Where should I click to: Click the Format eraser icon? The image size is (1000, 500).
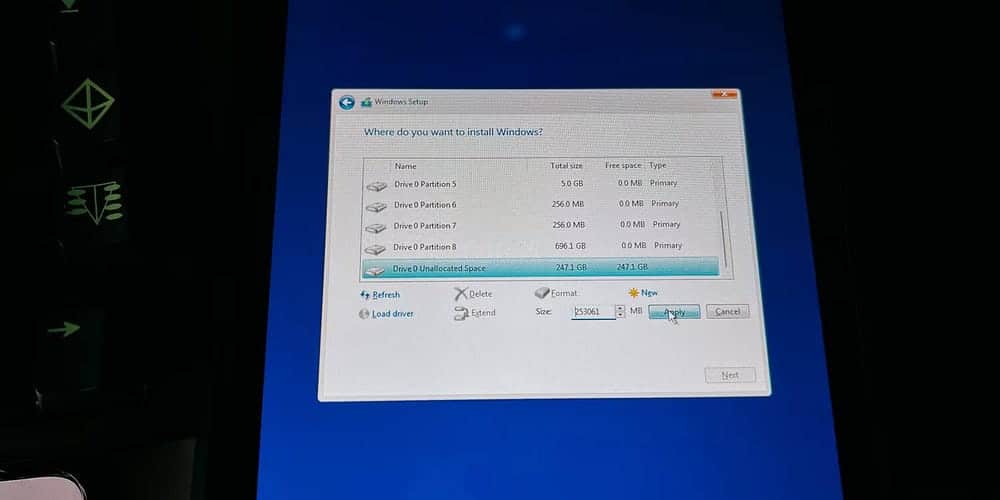click(x=542, y=293)
